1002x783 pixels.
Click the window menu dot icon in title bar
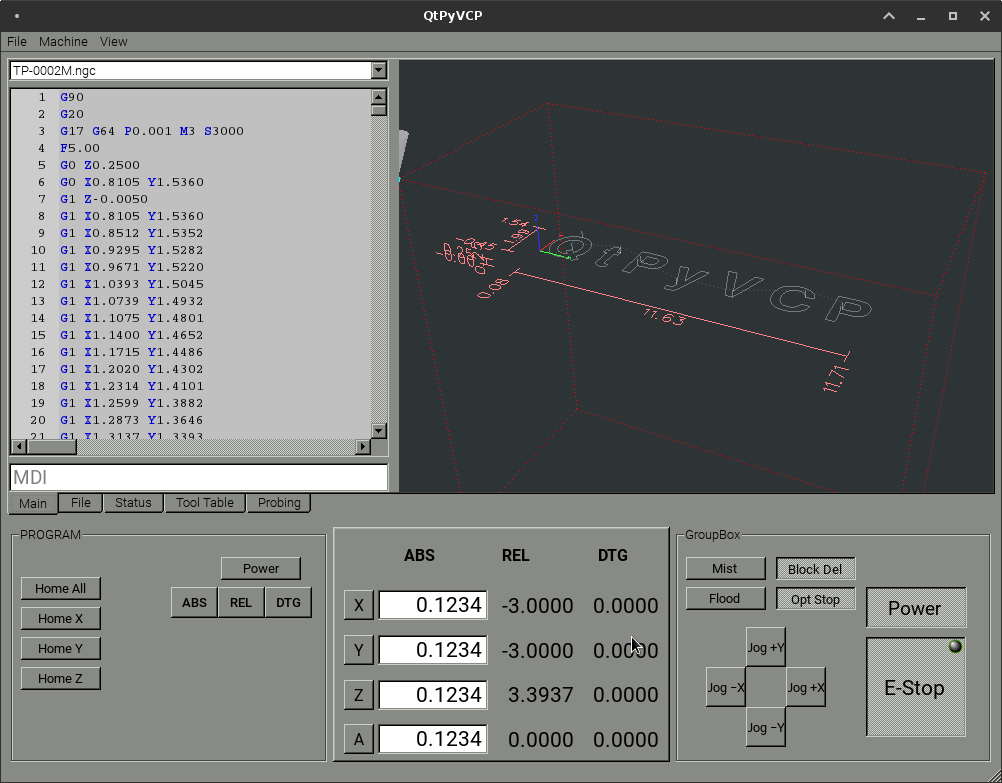tap(17, 16)
